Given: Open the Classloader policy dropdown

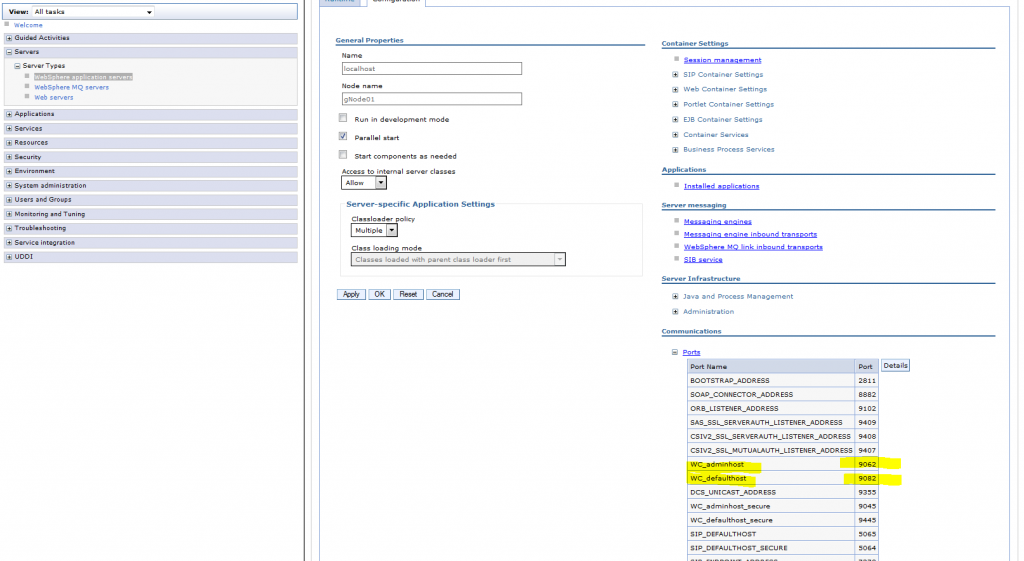Looking at the screenshot, I should coord(374,231).
